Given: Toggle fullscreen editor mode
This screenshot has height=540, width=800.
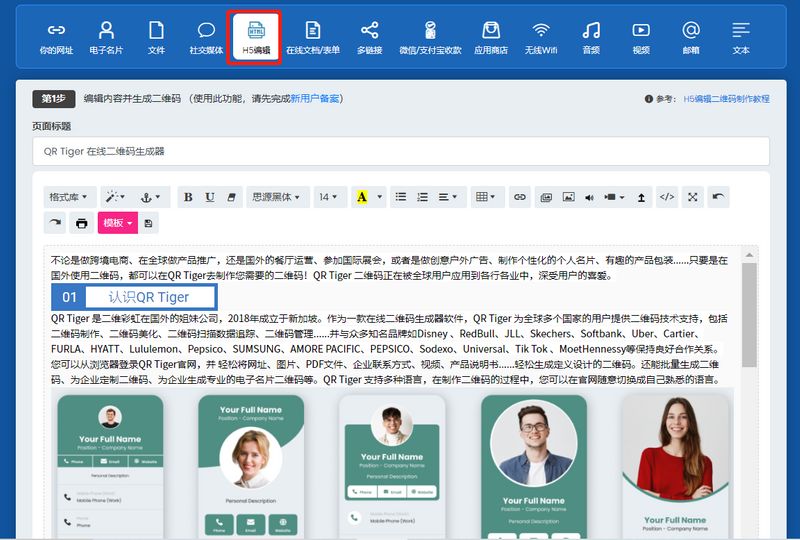Looking at the screenshot, I should pyautogui.click(x=692, y=197).
